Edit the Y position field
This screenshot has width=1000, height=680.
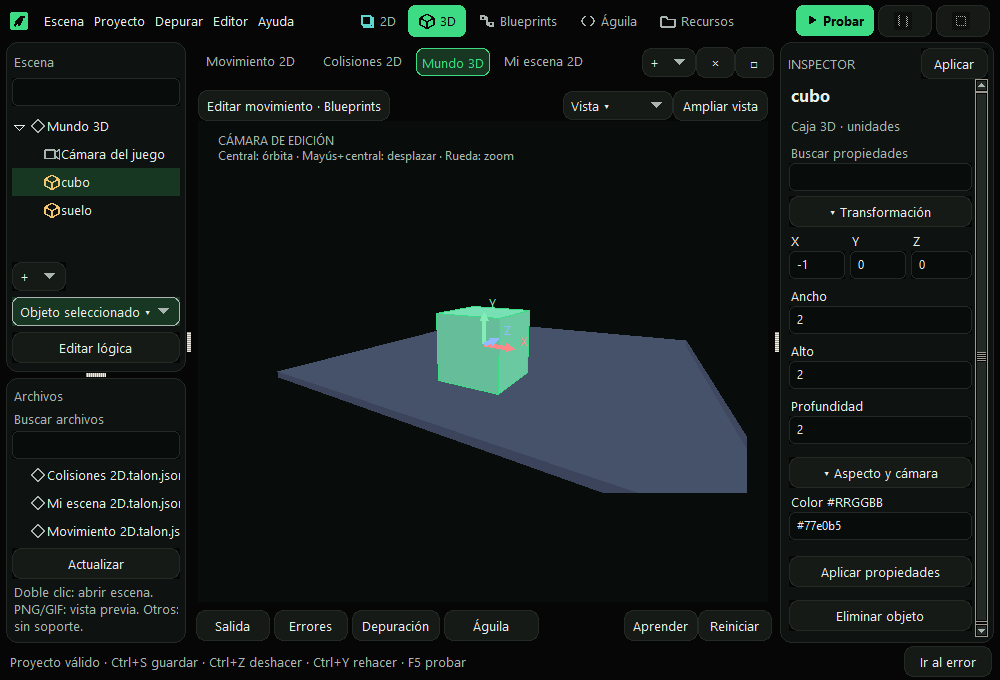(878, 265)
